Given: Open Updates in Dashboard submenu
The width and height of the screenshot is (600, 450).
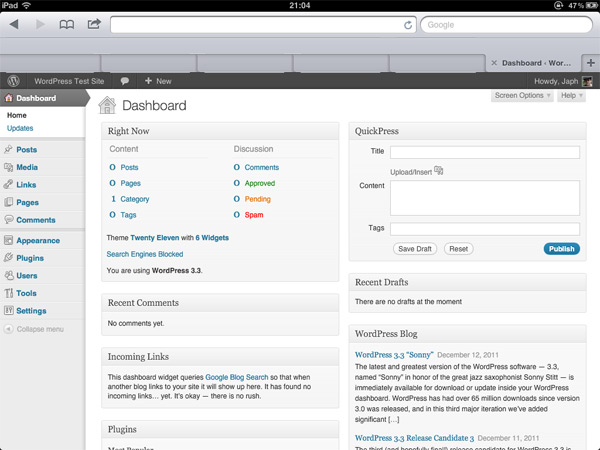Looking at the screenshot, I should pyautogui.click(x=20, y=128).
